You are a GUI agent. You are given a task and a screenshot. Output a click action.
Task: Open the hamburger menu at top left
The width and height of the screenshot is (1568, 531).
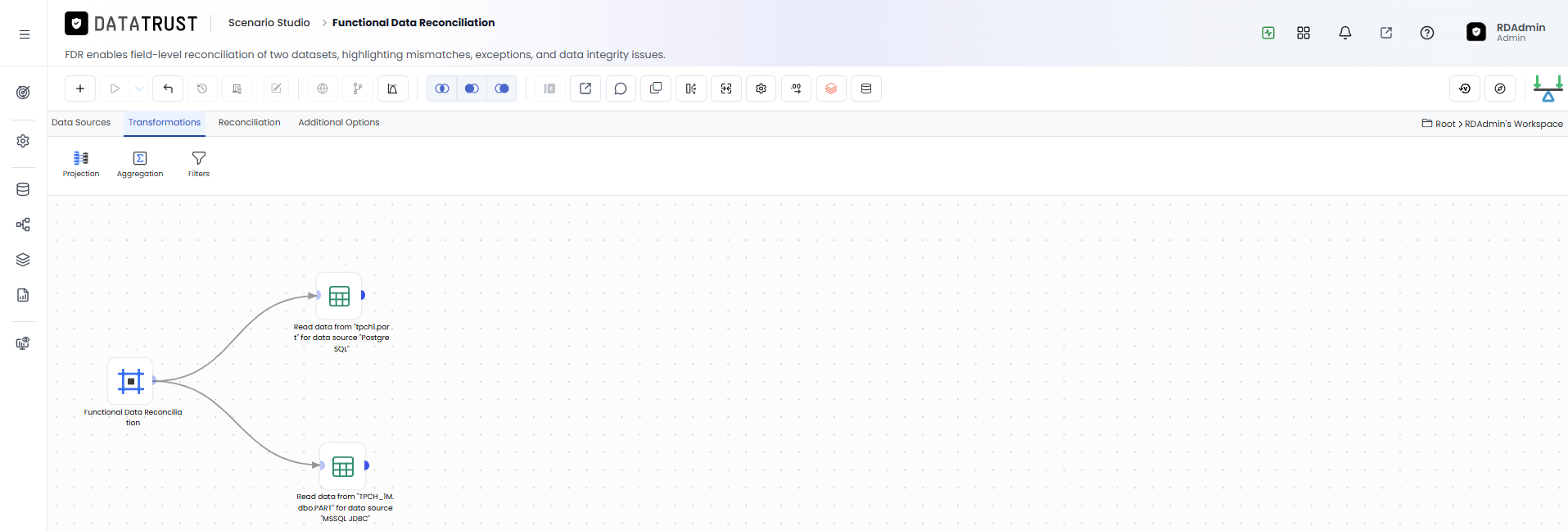(25, 34)
